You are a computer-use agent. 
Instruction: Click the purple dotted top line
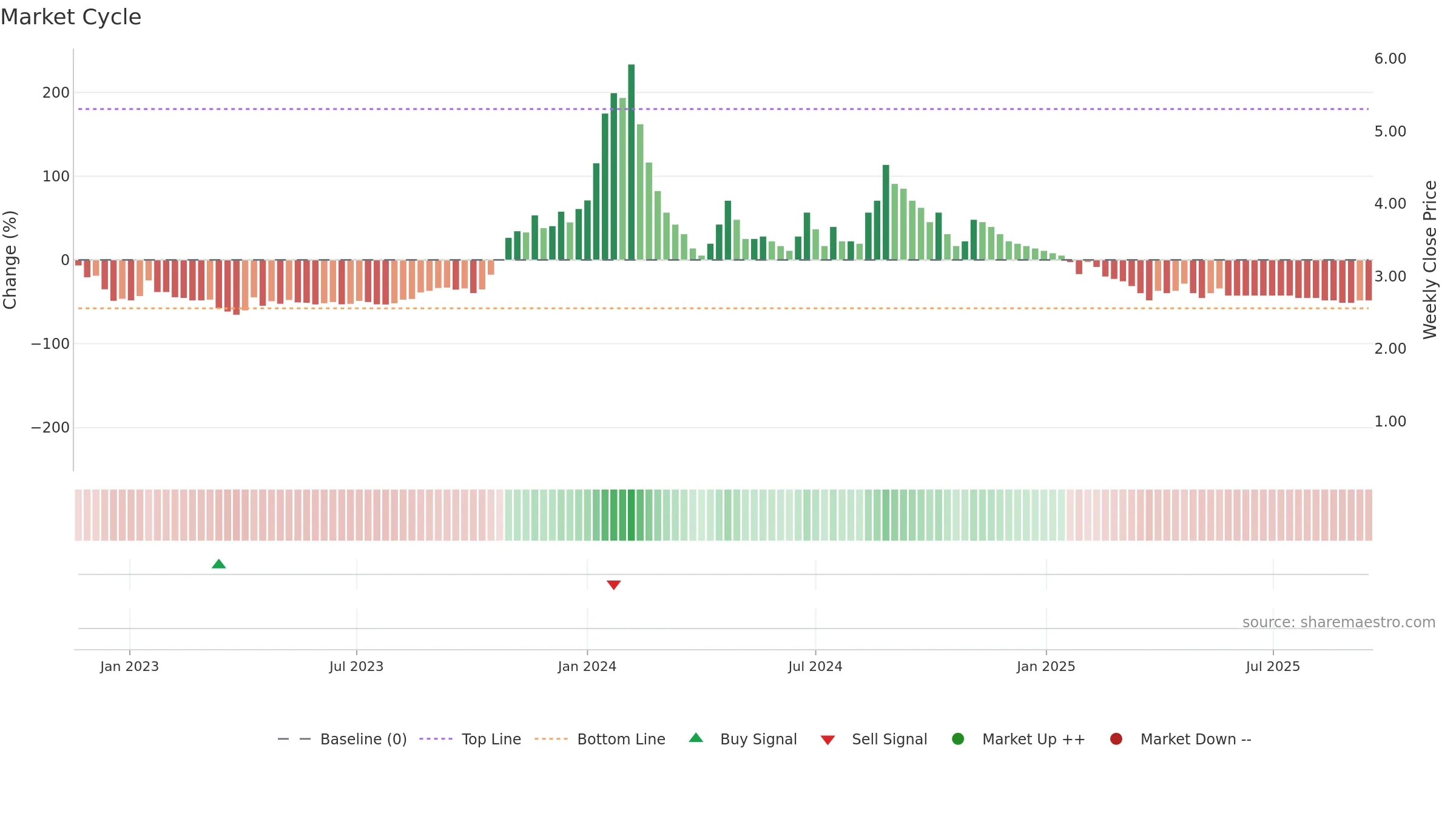point(723,109)
